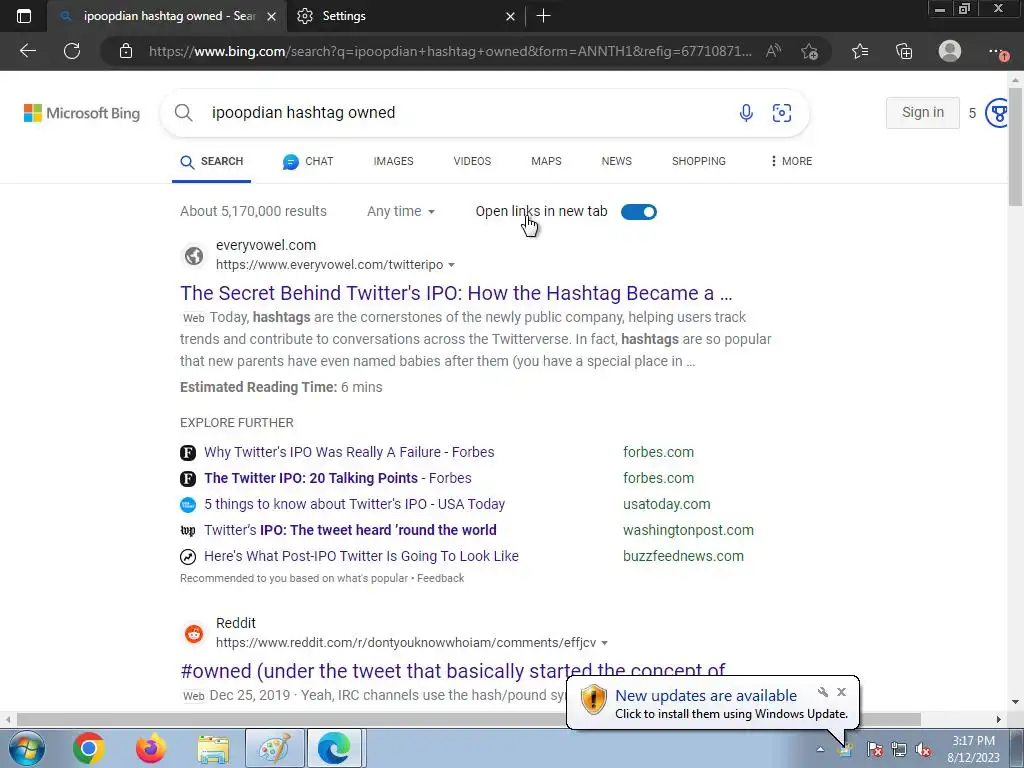Screen dimensions: 1024x768
Task: Open Read Aloud icon in address bar
Action: click(x=773, y=51)
